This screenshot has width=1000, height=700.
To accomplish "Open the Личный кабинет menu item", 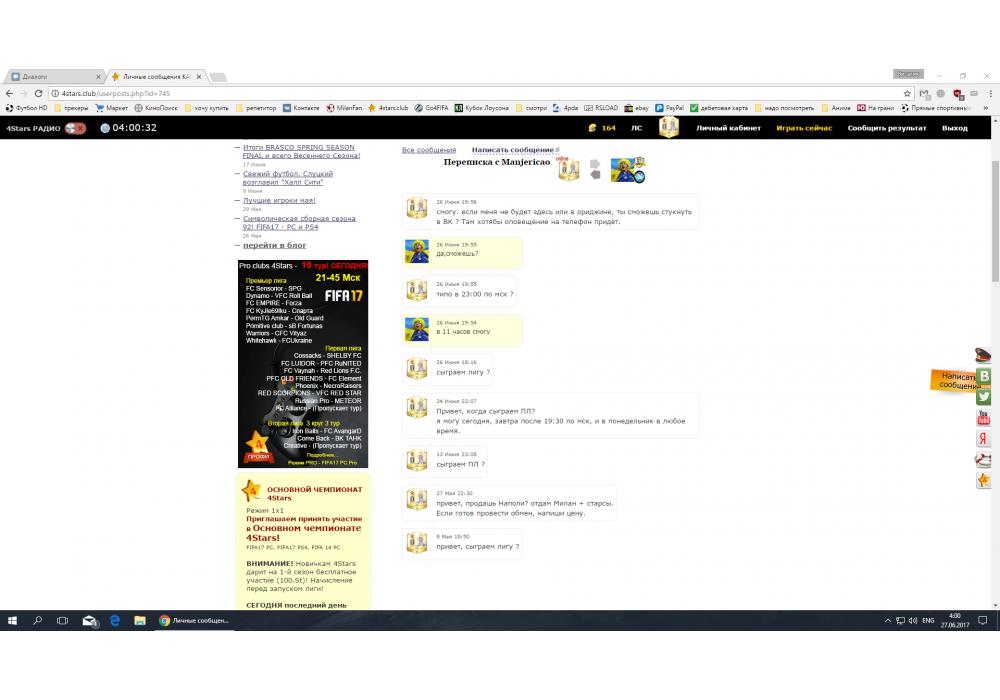I will pos(728,128).
